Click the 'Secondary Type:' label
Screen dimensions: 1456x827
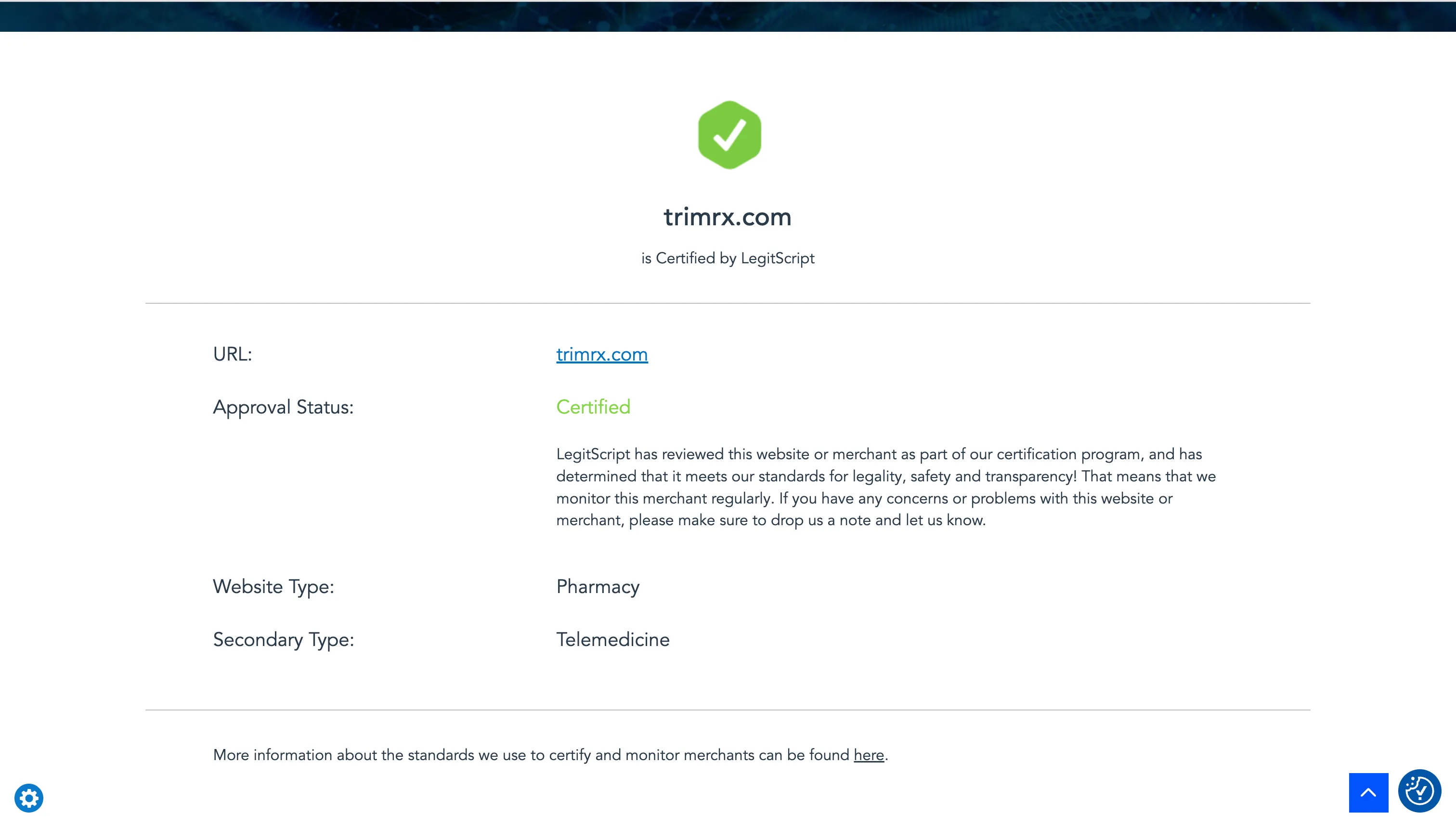pyautogui.click(x=284, y=640)
